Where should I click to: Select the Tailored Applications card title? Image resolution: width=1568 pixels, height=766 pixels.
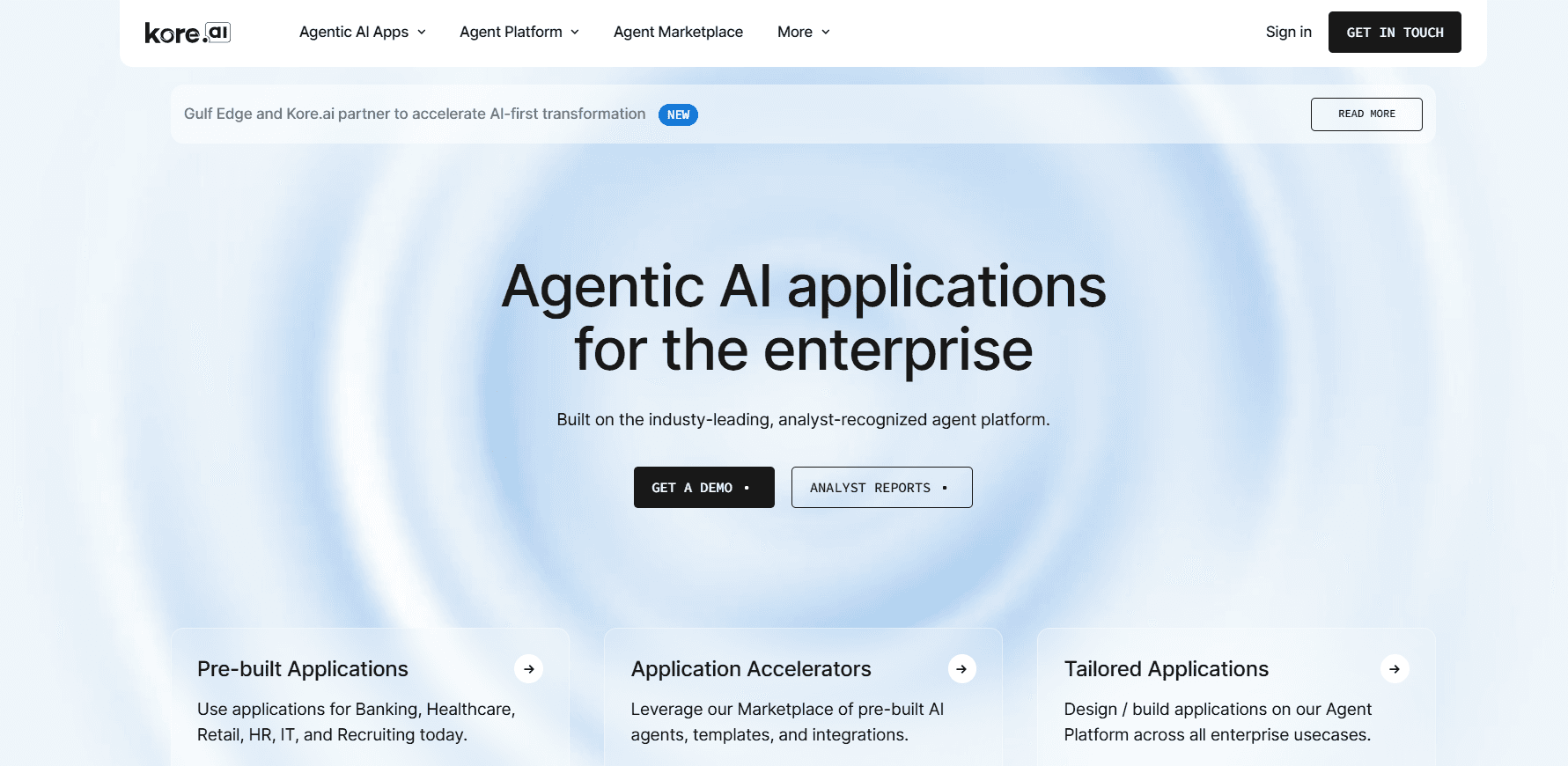tap(1167, 669)
